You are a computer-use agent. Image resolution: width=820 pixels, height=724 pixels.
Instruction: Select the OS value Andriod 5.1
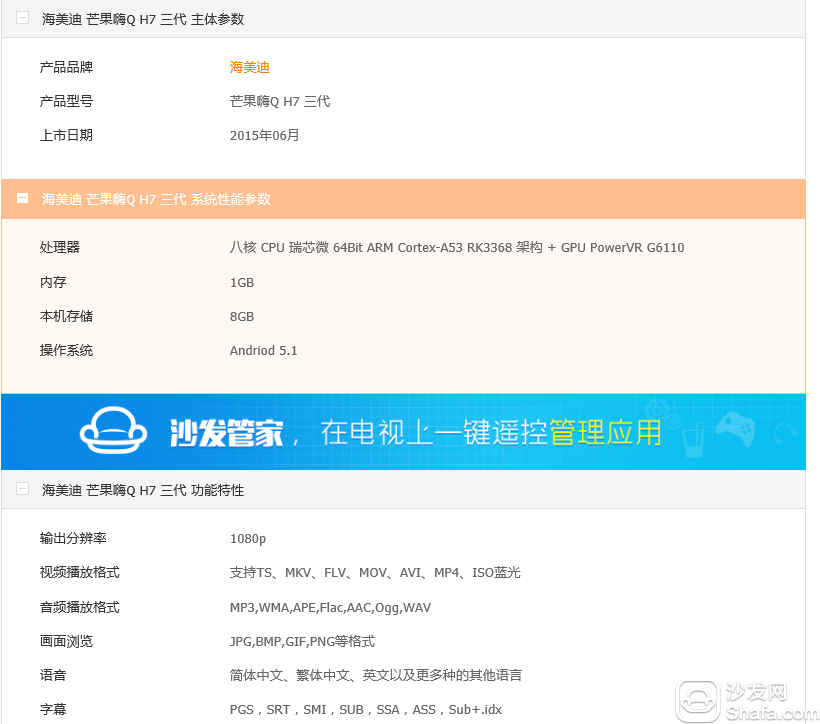[264, 350]
